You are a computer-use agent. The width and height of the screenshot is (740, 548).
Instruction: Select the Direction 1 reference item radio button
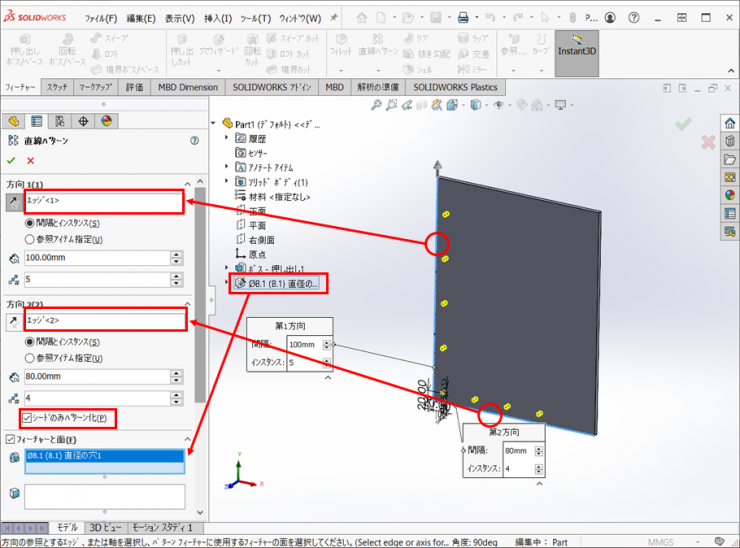[x=29, y=239]
